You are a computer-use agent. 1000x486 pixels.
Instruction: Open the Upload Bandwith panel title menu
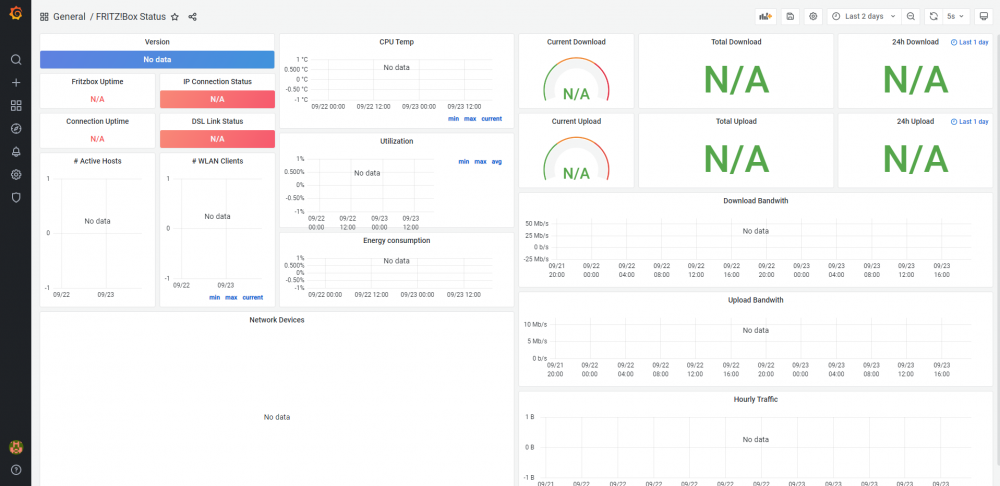(x=755, y=300)
